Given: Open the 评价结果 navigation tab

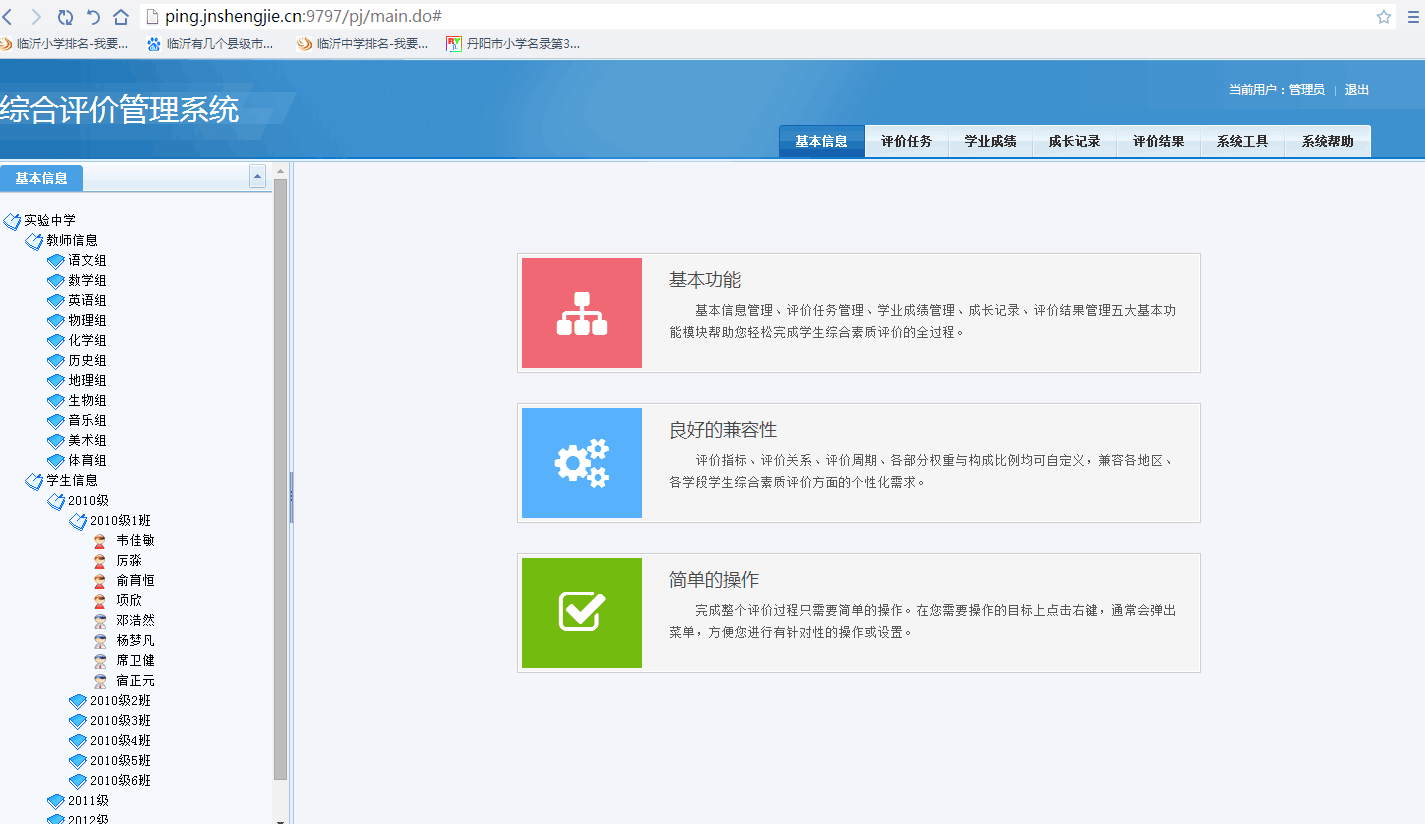Looking at the screenshot, I should 1158,141.
